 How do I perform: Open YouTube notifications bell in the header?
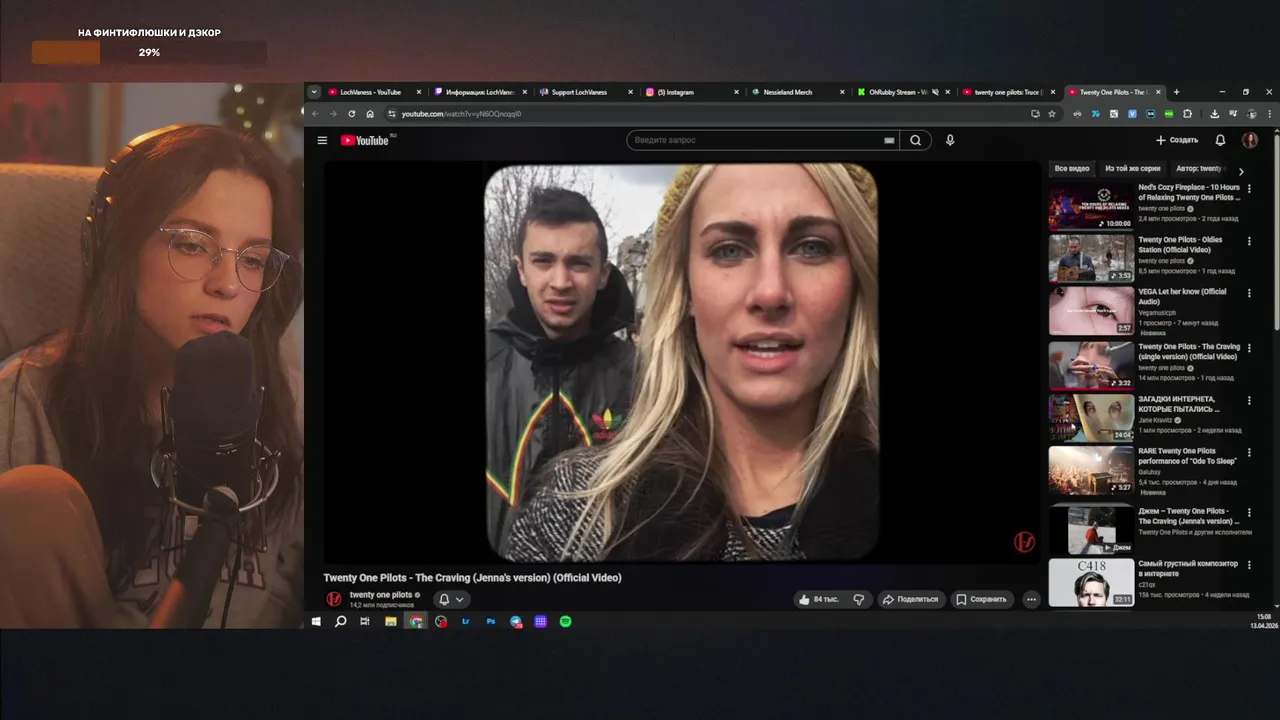[x=1220, y=140]
